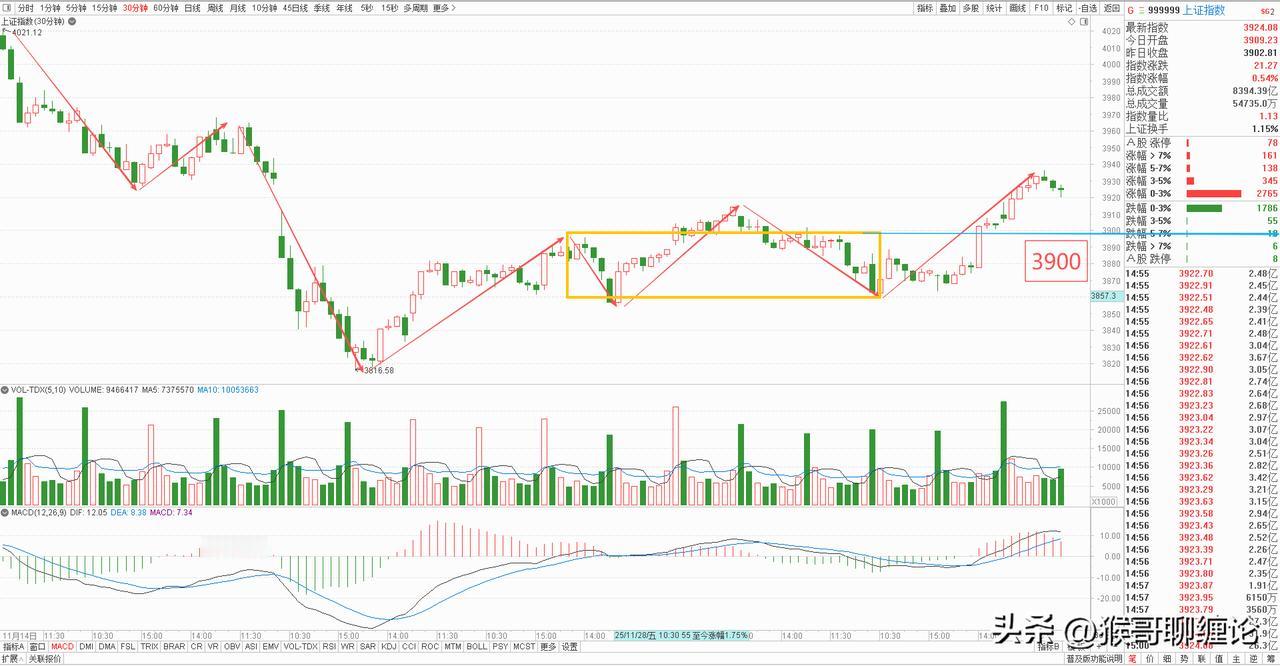Switch to 周线 weekly chart

215,8
